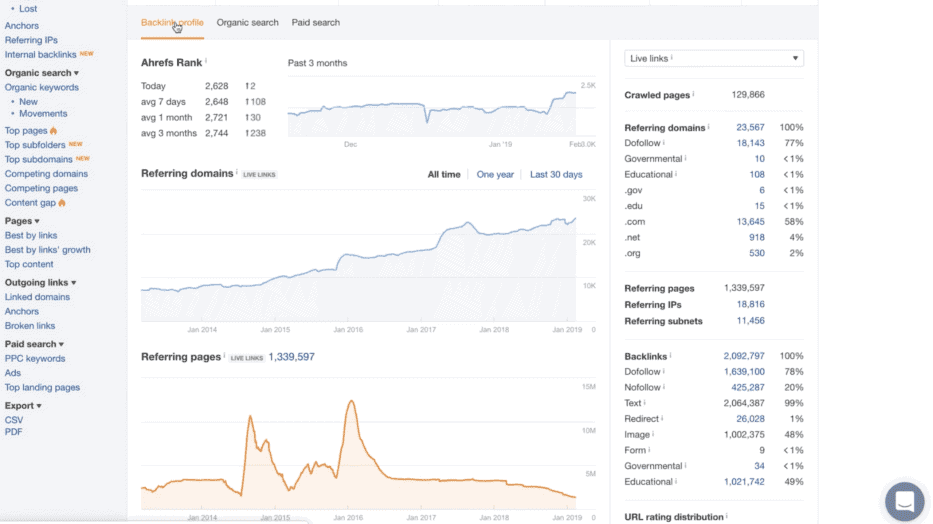Switch to the Backlink profile tab

click(x=172, y=23)
